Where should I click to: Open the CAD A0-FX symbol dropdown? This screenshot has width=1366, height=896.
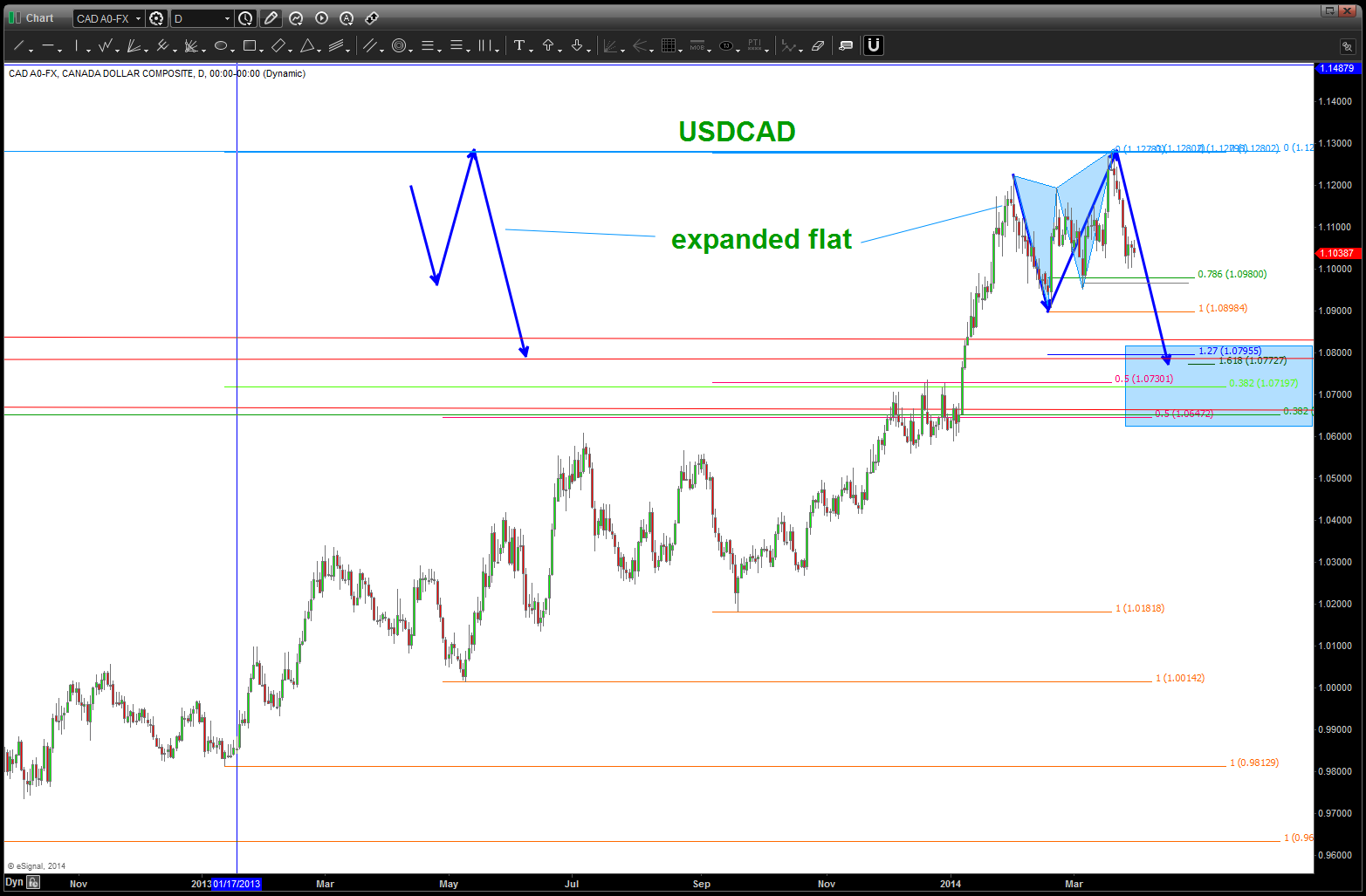(x=138, y=18)
